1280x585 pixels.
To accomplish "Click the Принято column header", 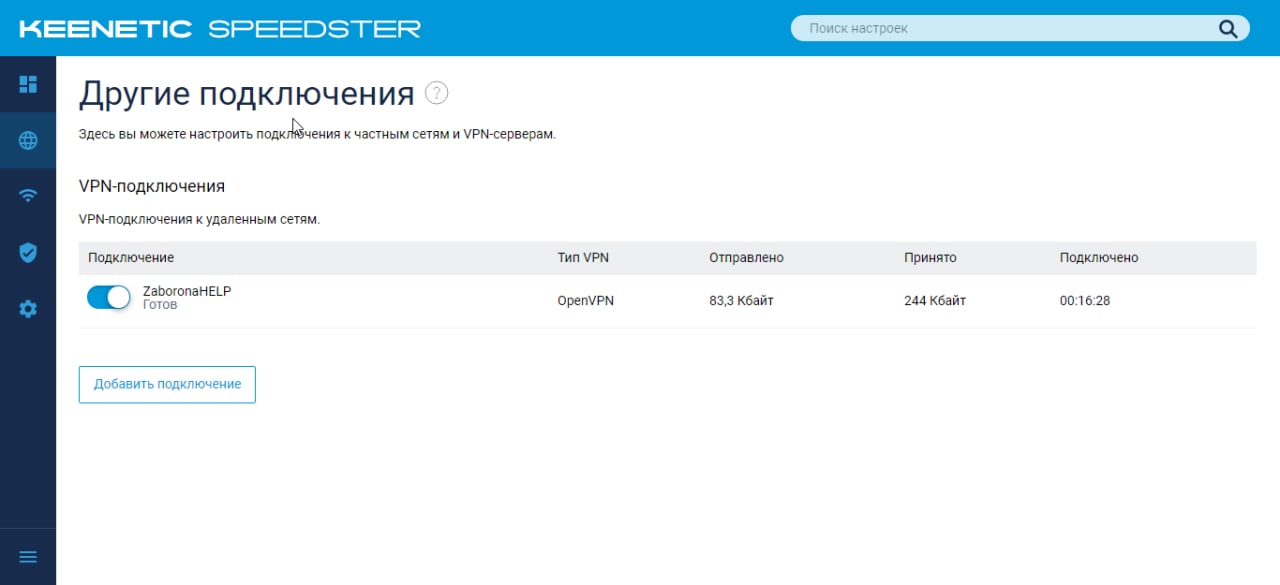I will [x=930, y=258].
